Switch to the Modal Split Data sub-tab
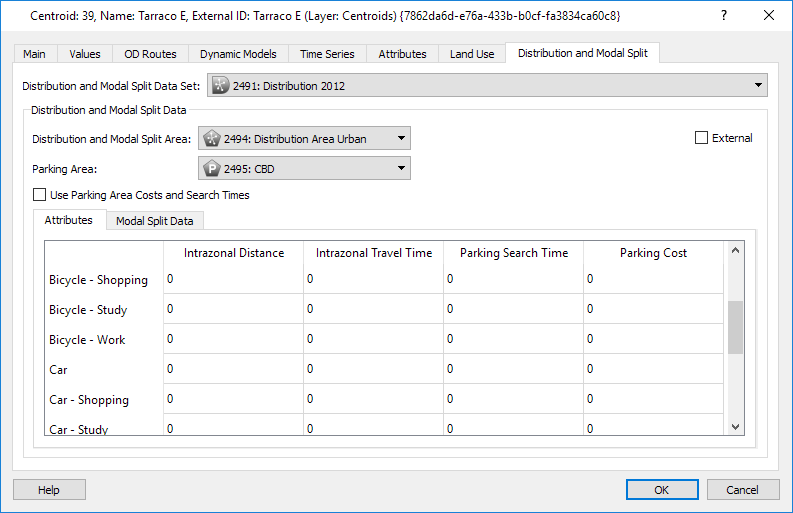Viewport: 793px width, 513px height. coord(155,221)
